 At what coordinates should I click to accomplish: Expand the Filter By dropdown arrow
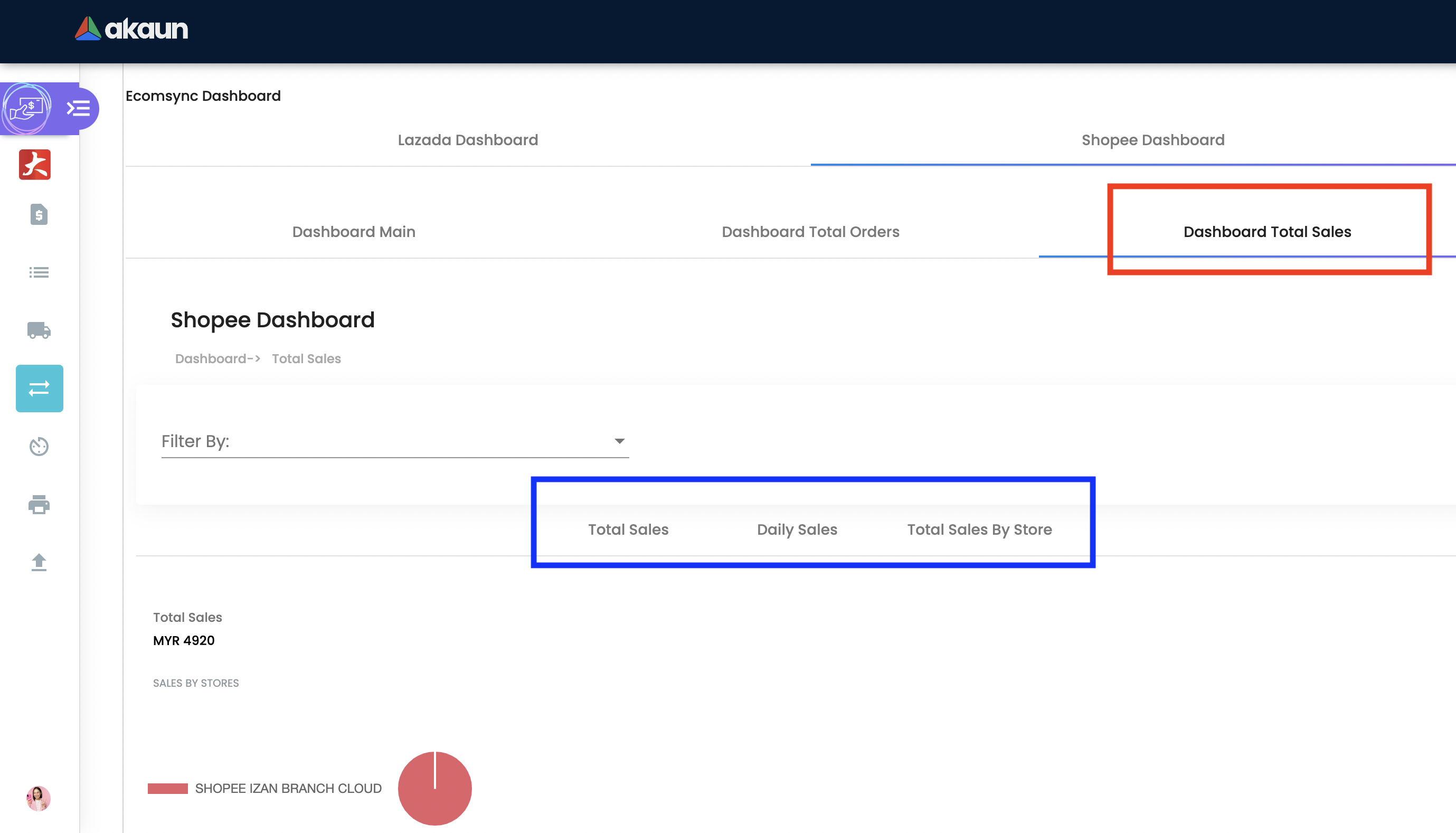(619, 441)
